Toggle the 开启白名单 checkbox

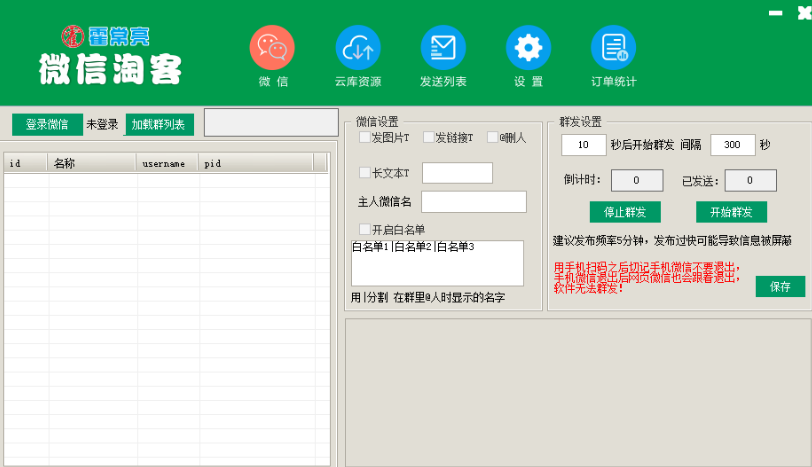click(x=365, y=229)
